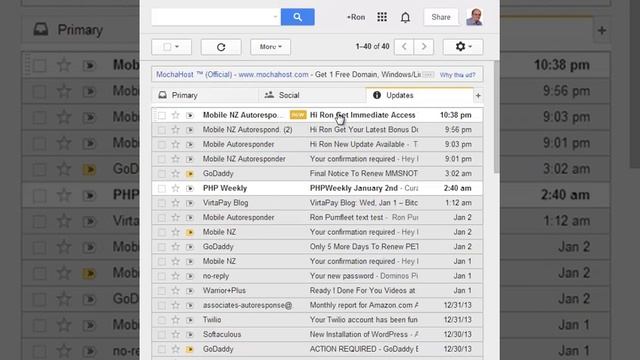The image size is (640, 360).
Task: Open 'Only 5 More Days To Renew' email
Action: coord(364,247)
